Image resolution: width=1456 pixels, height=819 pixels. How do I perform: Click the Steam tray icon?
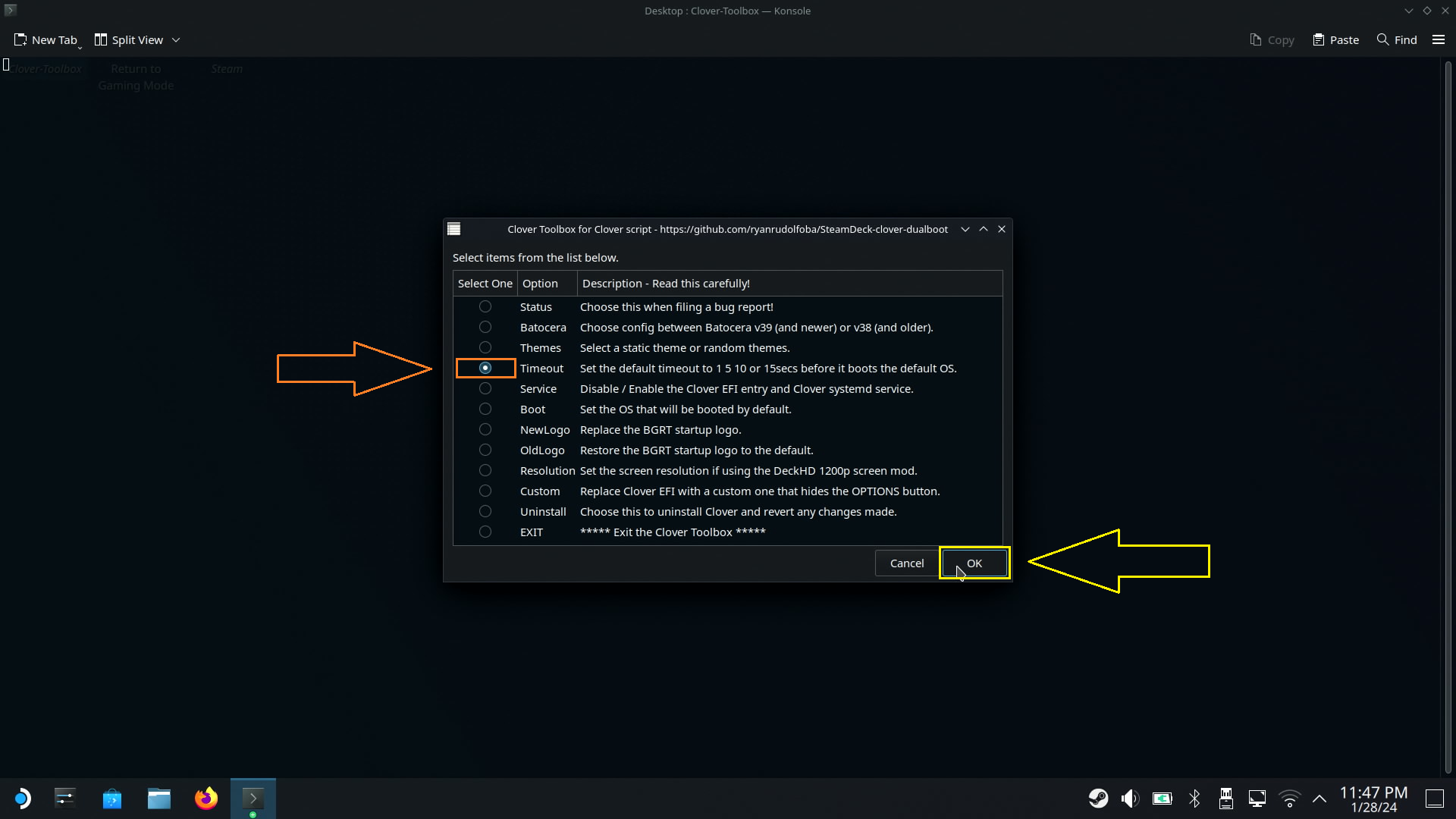tap(1098, 799)
